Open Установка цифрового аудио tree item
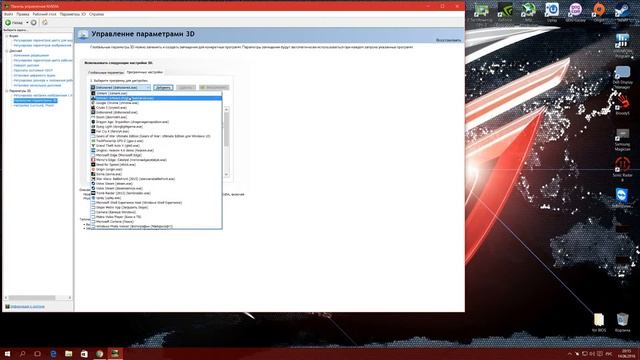The image size is (640, 360). tap(34, 76)
